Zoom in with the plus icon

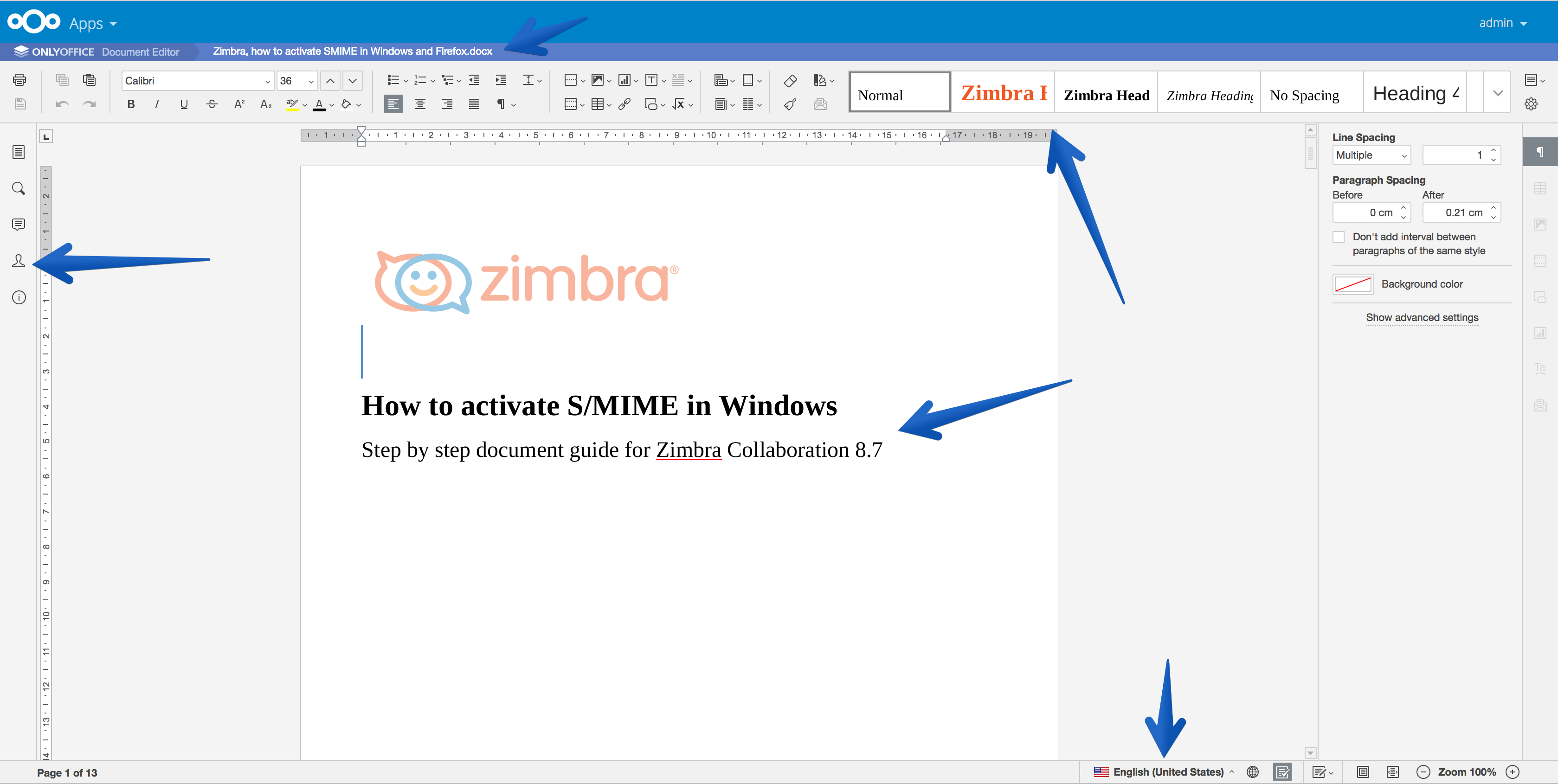pos(1513,772)
